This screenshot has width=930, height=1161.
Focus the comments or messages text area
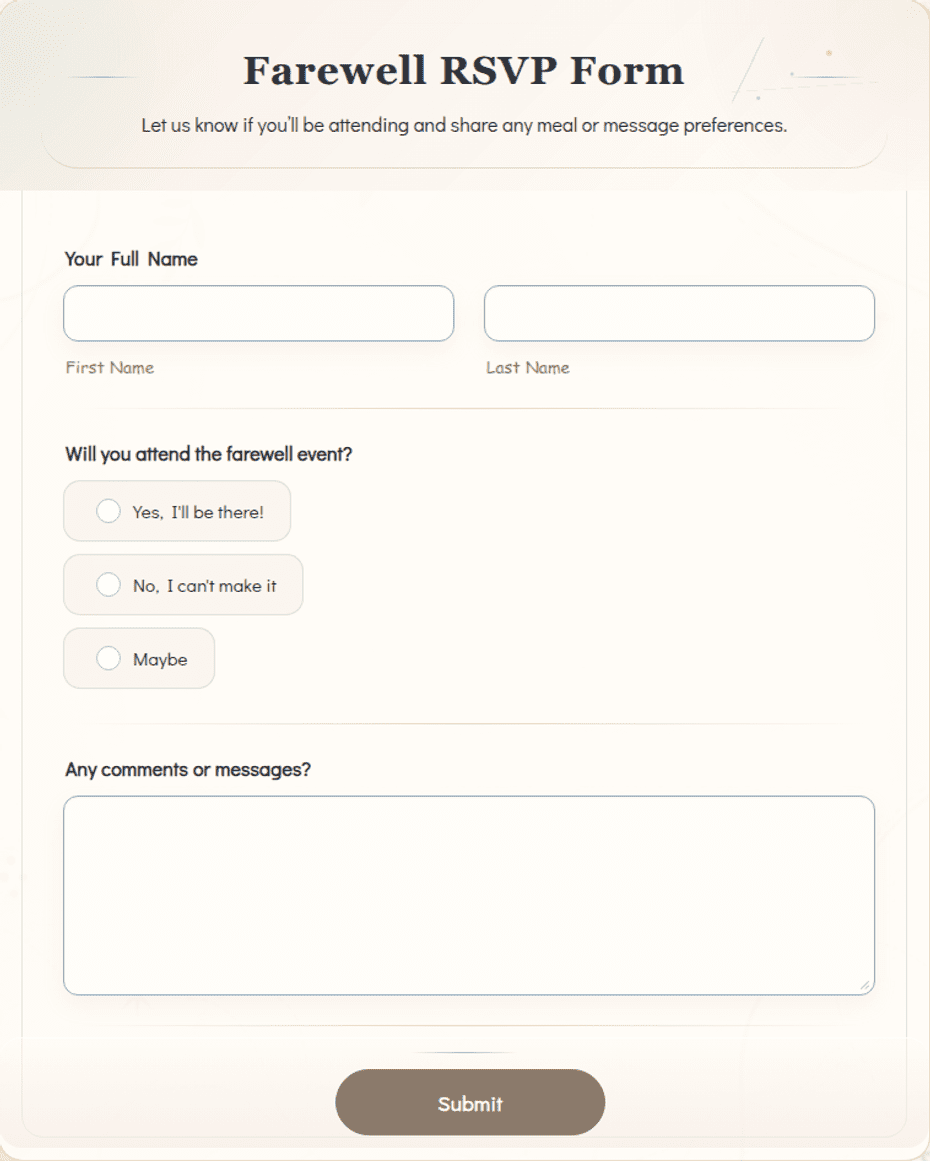469,895
